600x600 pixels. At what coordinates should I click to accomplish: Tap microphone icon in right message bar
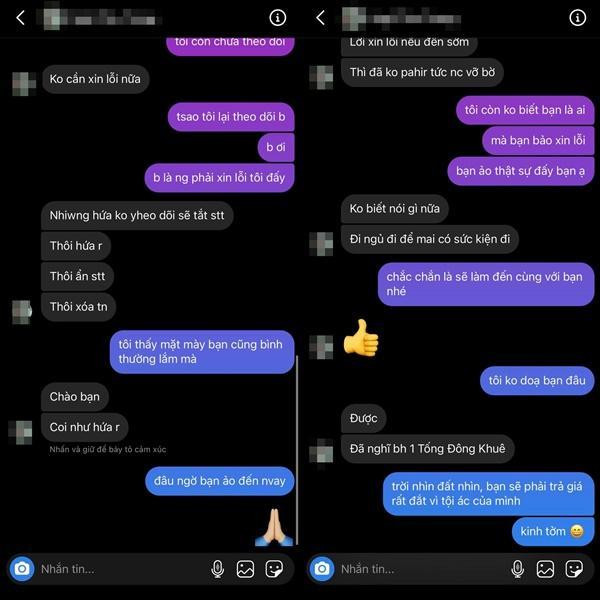[x=517, y=569]
